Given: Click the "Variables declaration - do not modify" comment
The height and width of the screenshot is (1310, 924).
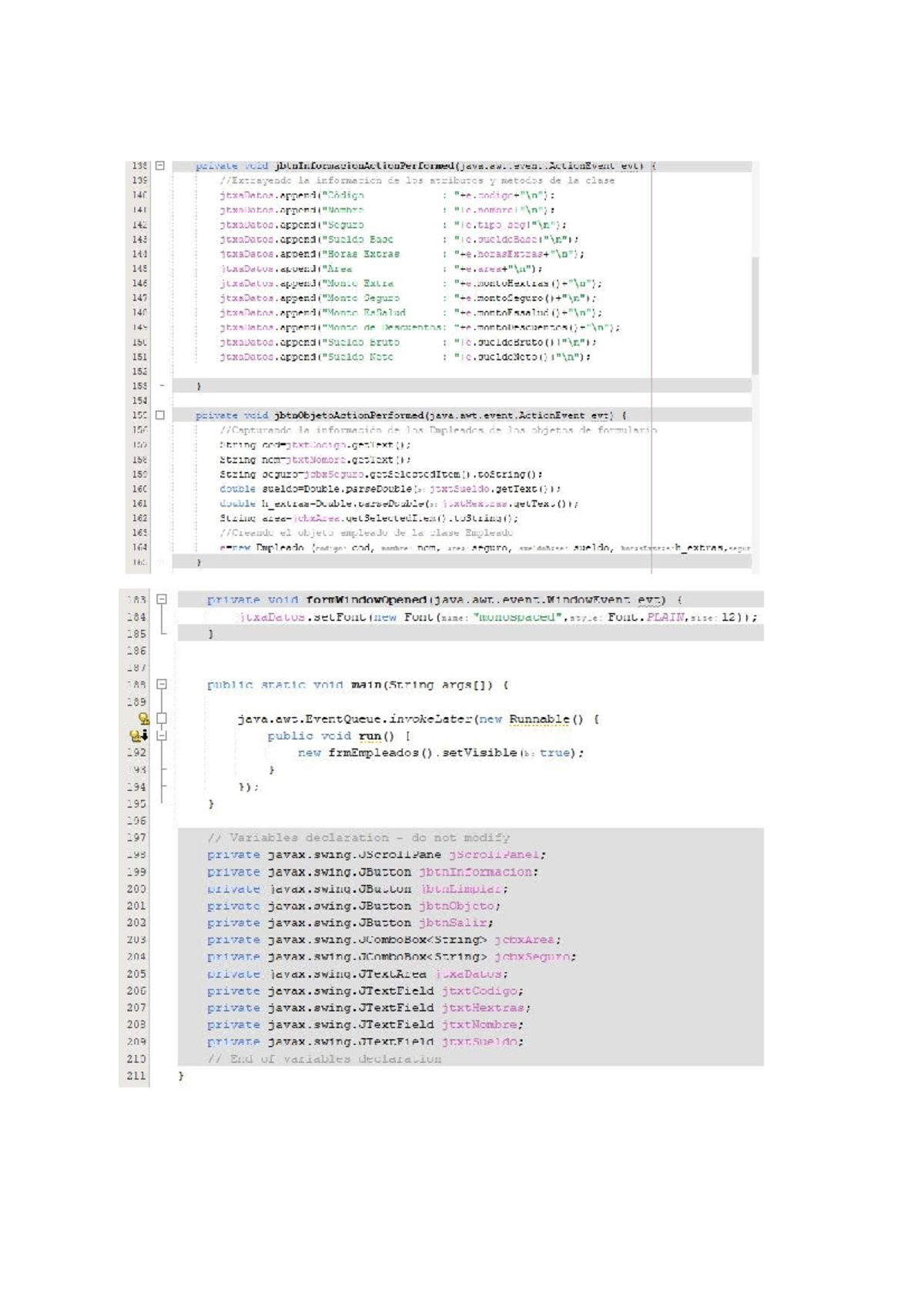Looking at the screenshot, I should pos(358,837).
